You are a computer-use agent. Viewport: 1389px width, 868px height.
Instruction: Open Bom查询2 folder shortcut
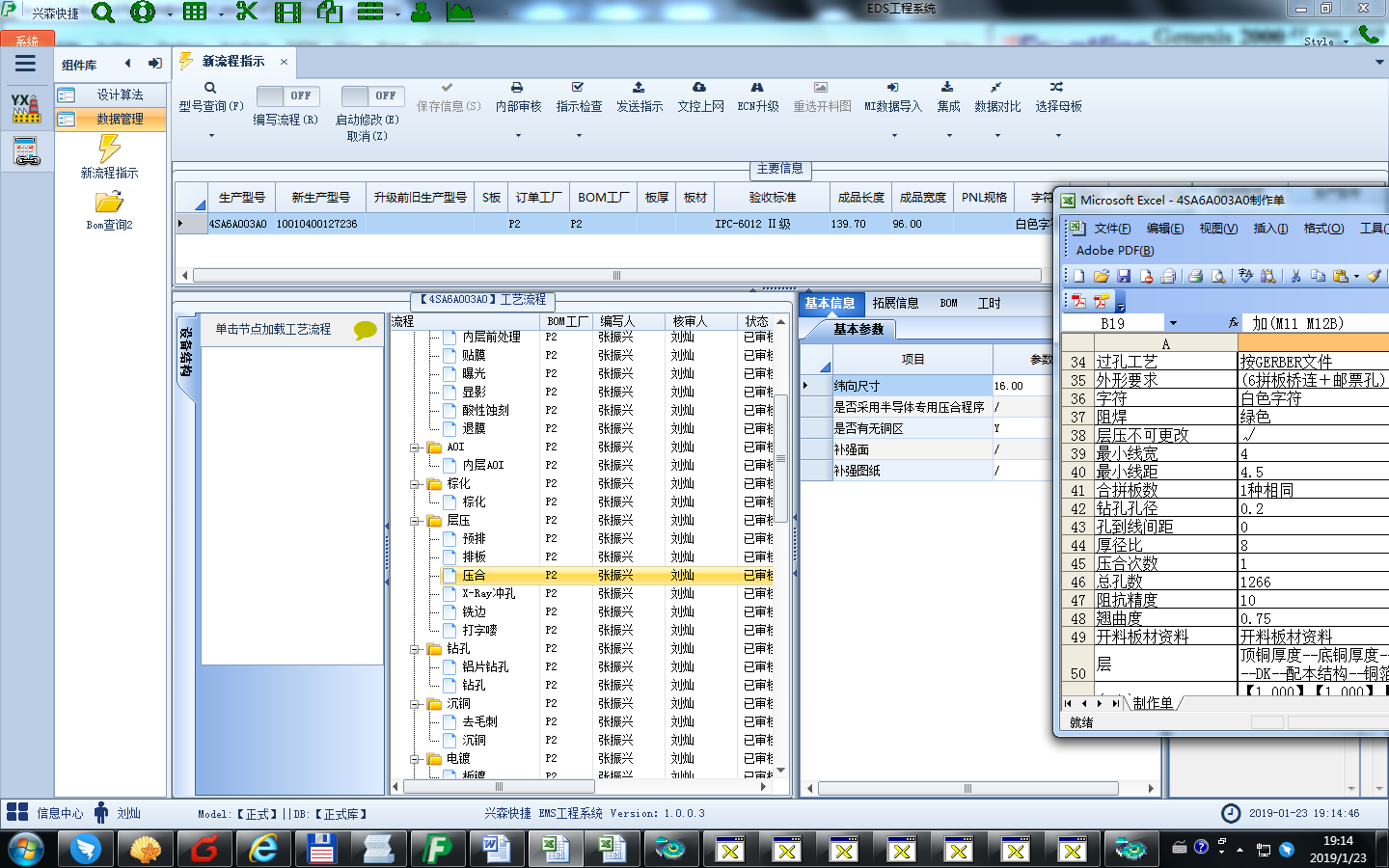pos(109,210)
